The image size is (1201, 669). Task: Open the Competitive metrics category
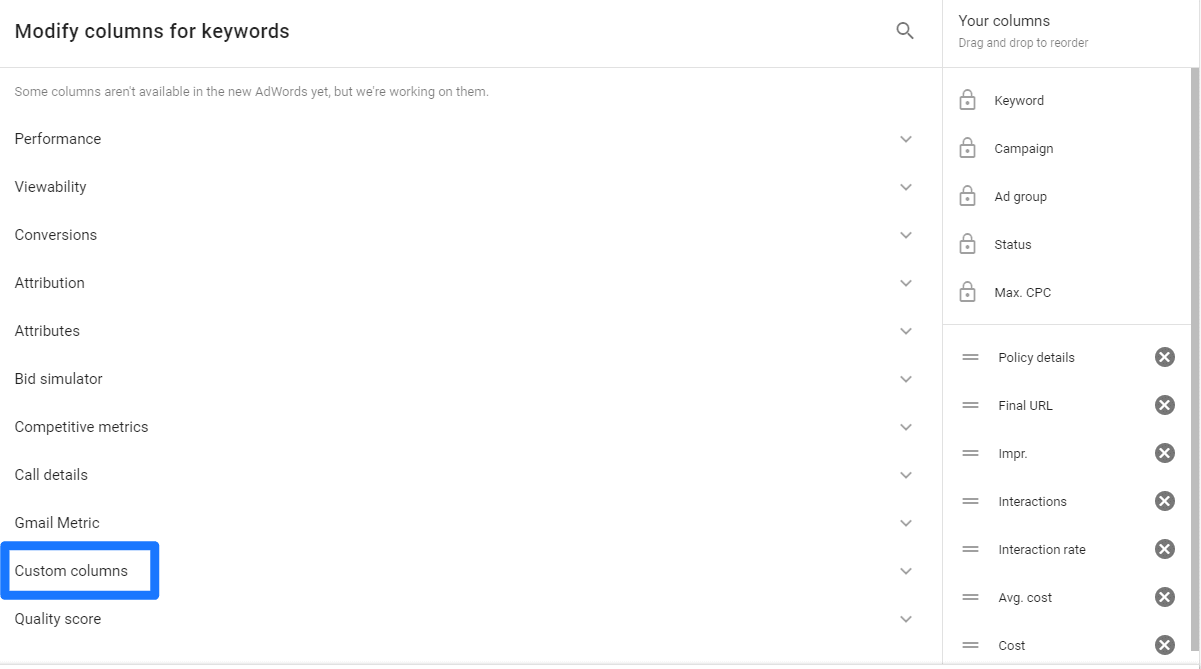[x=81, y=427]
